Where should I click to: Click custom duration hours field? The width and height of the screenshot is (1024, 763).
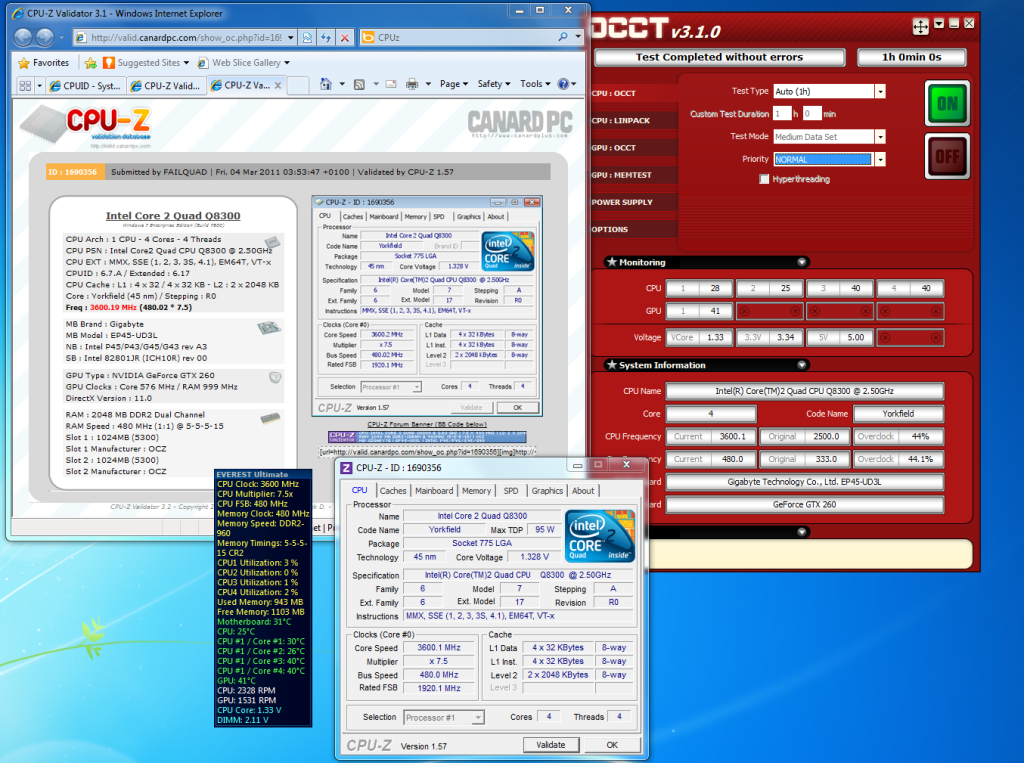[x=782, y=114]
